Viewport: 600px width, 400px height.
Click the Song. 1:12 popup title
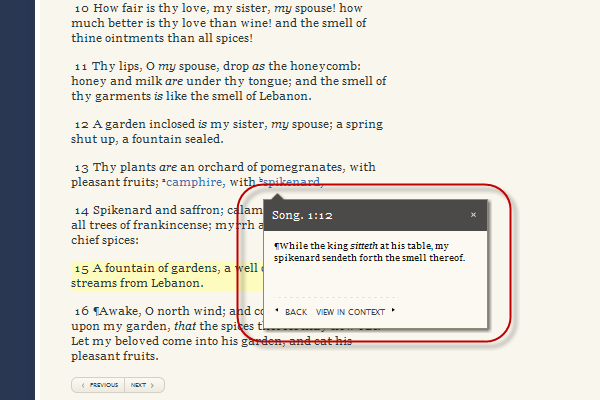click(x=304, y=214)
